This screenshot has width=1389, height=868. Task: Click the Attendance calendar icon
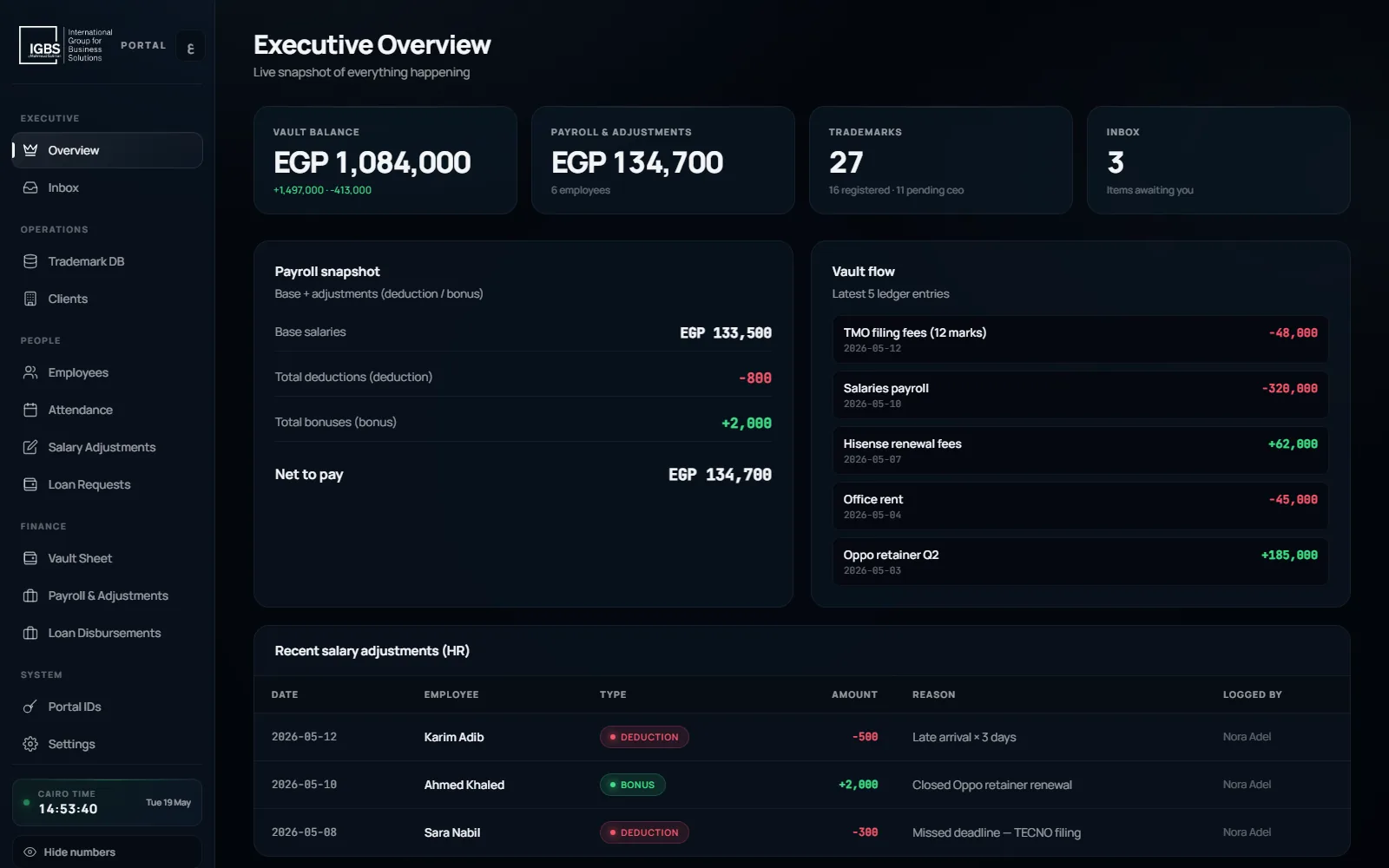pyautogui.click(x=30, y=410)
